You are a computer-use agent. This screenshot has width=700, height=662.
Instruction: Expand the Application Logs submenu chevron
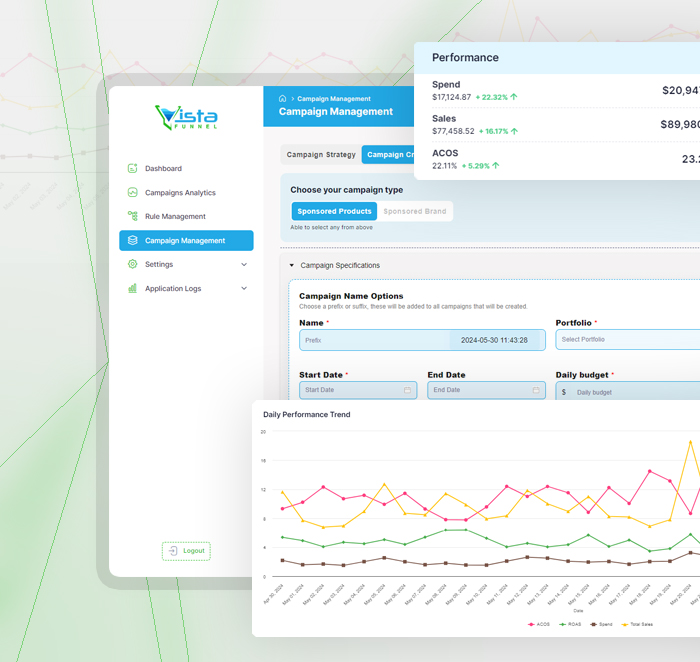(x=244, y=288)
